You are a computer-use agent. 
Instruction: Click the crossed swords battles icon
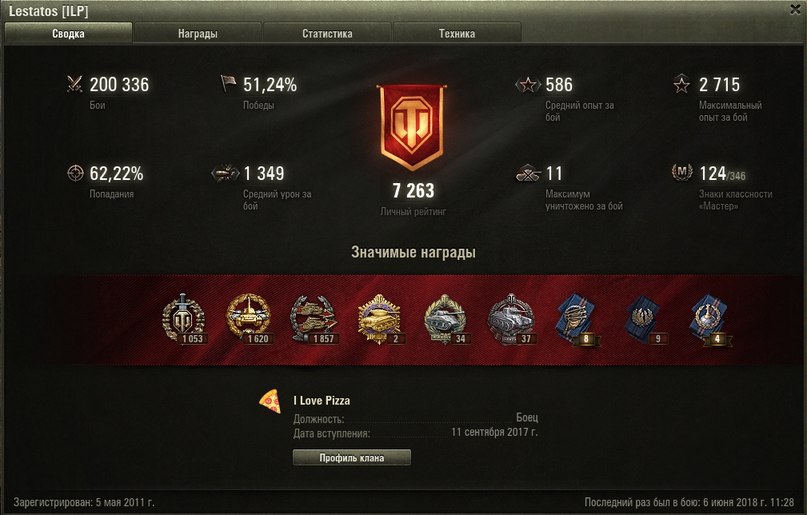coord(75,84)
